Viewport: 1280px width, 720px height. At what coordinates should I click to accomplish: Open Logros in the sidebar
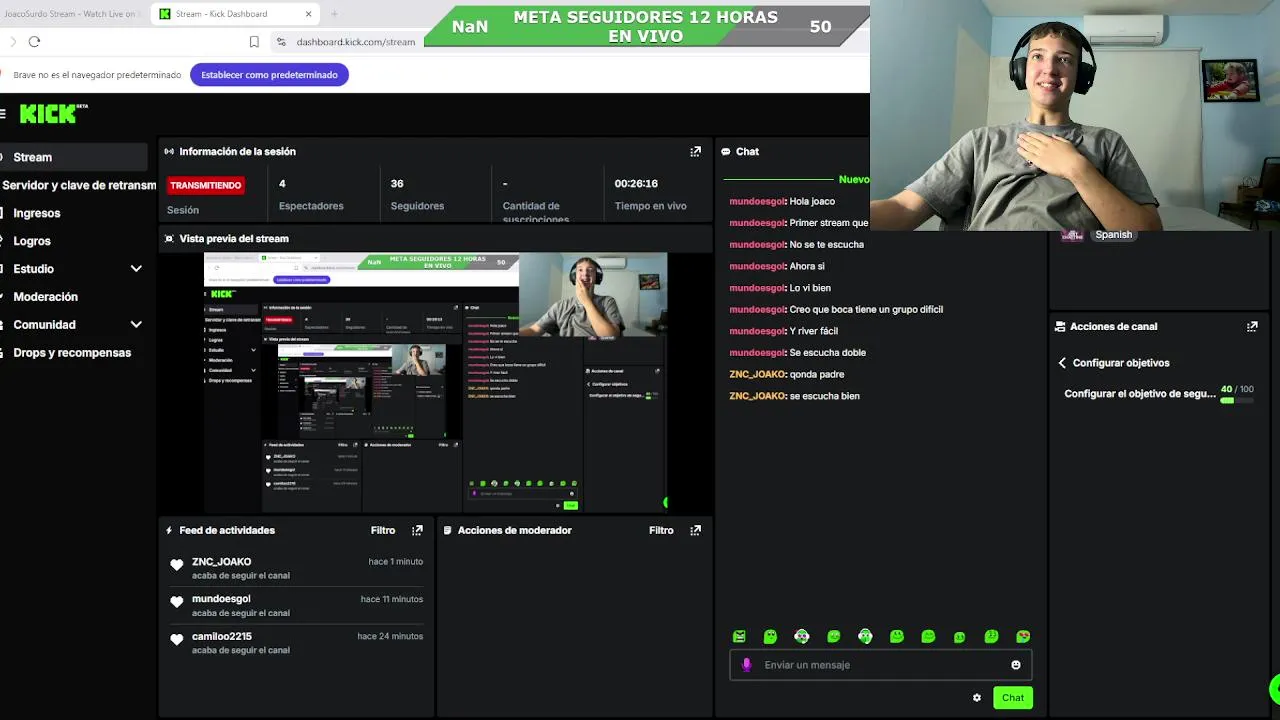pyautogui.click(x=32, y=241)
